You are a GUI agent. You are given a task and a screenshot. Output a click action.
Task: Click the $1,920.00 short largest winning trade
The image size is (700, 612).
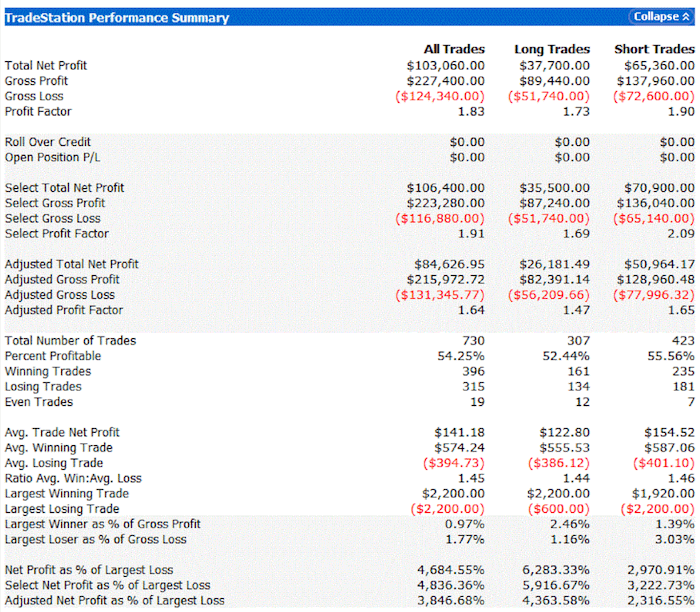pyautogui.click(x=663, y=493)
